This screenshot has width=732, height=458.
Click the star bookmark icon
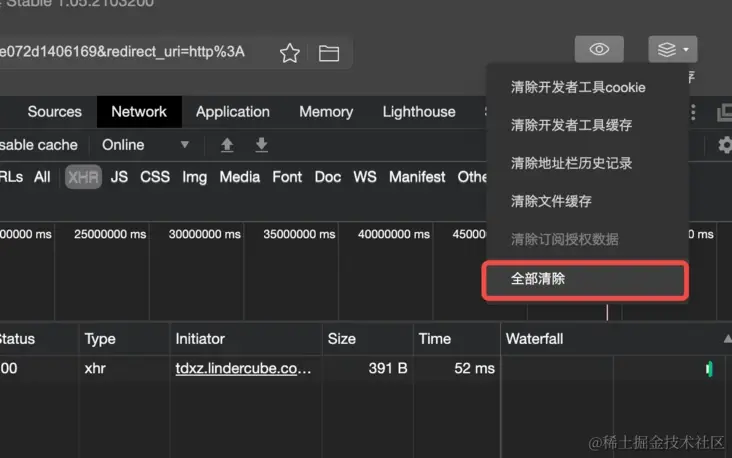click(x=289, y=53)
